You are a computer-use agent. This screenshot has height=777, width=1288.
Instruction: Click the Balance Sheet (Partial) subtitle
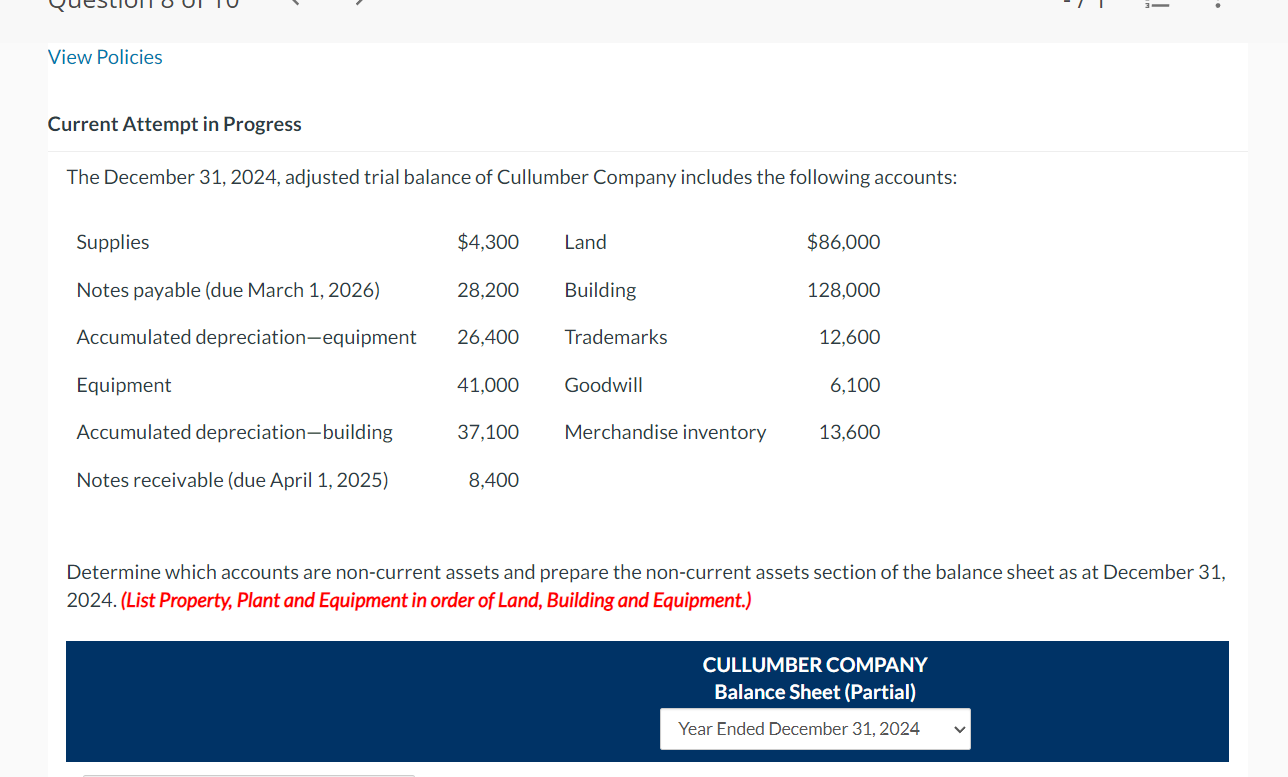click(815, 691)
